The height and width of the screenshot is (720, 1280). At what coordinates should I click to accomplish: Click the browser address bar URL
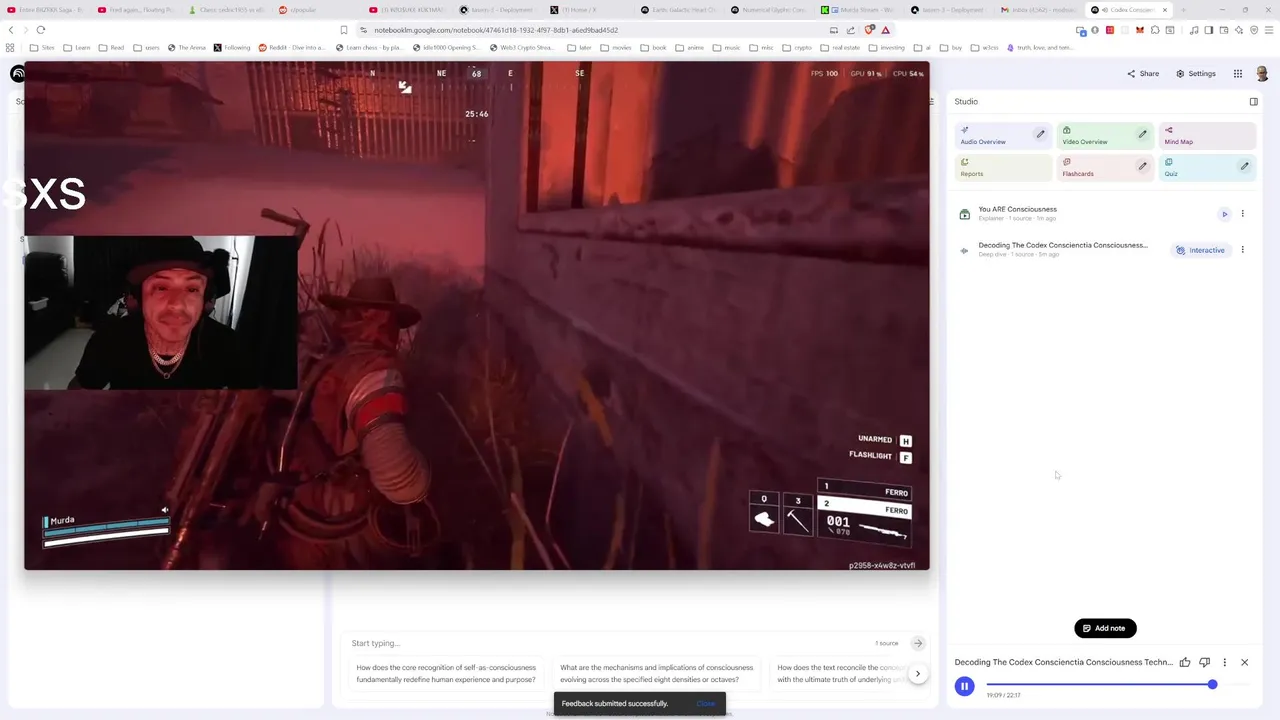[x=496, y=30]
